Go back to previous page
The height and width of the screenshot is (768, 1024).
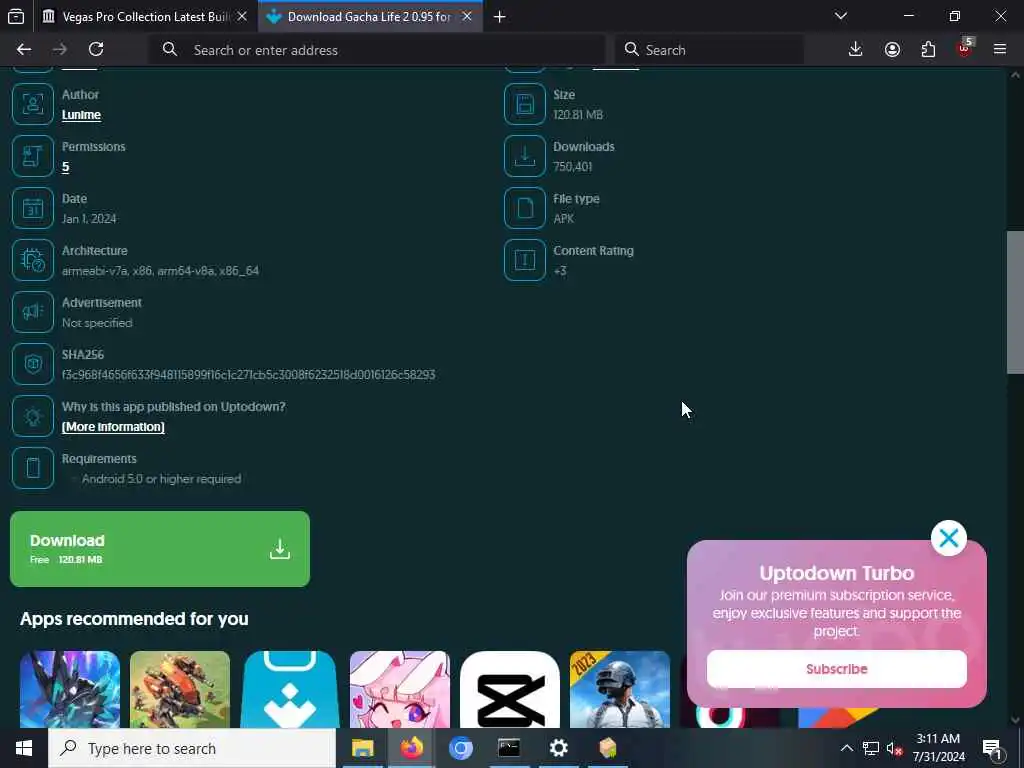click(24, 50)
